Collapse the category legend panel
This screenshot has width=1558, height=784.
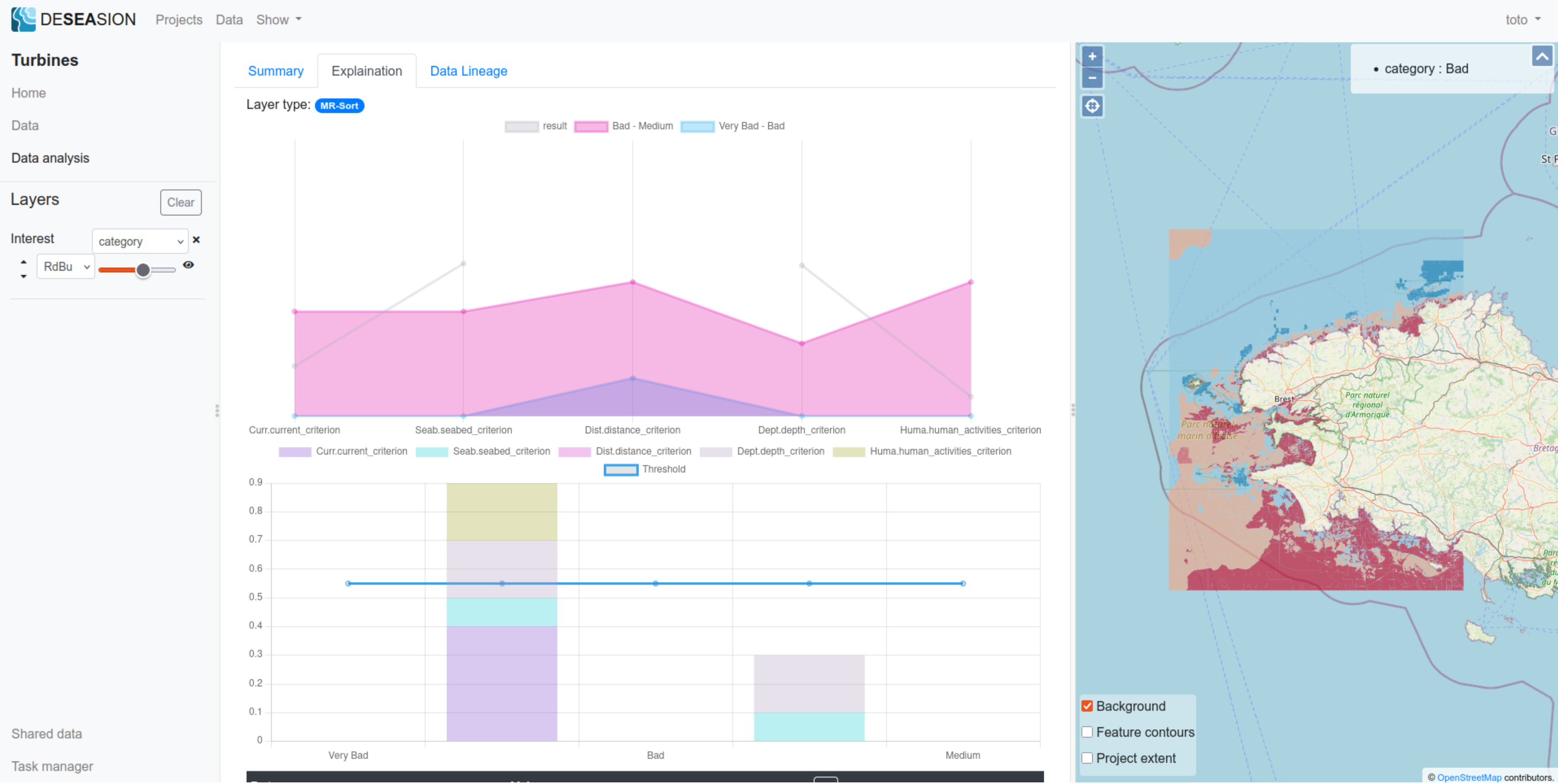[x=1542, y=57]
